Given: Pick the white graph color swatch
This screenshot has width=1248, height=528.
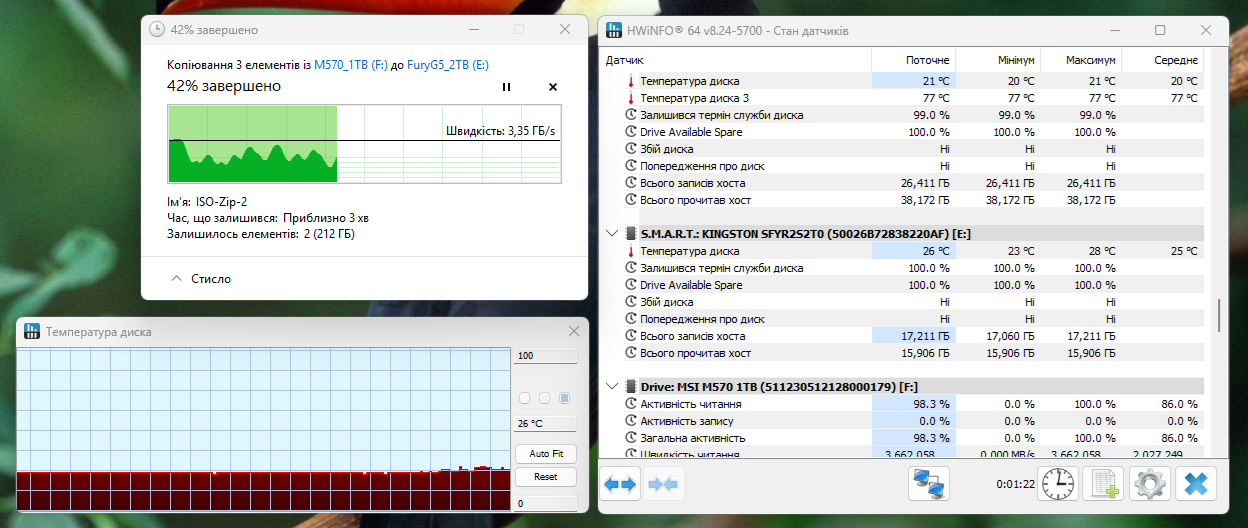Looking at the screenshot, I should click(x=525, y=398).
